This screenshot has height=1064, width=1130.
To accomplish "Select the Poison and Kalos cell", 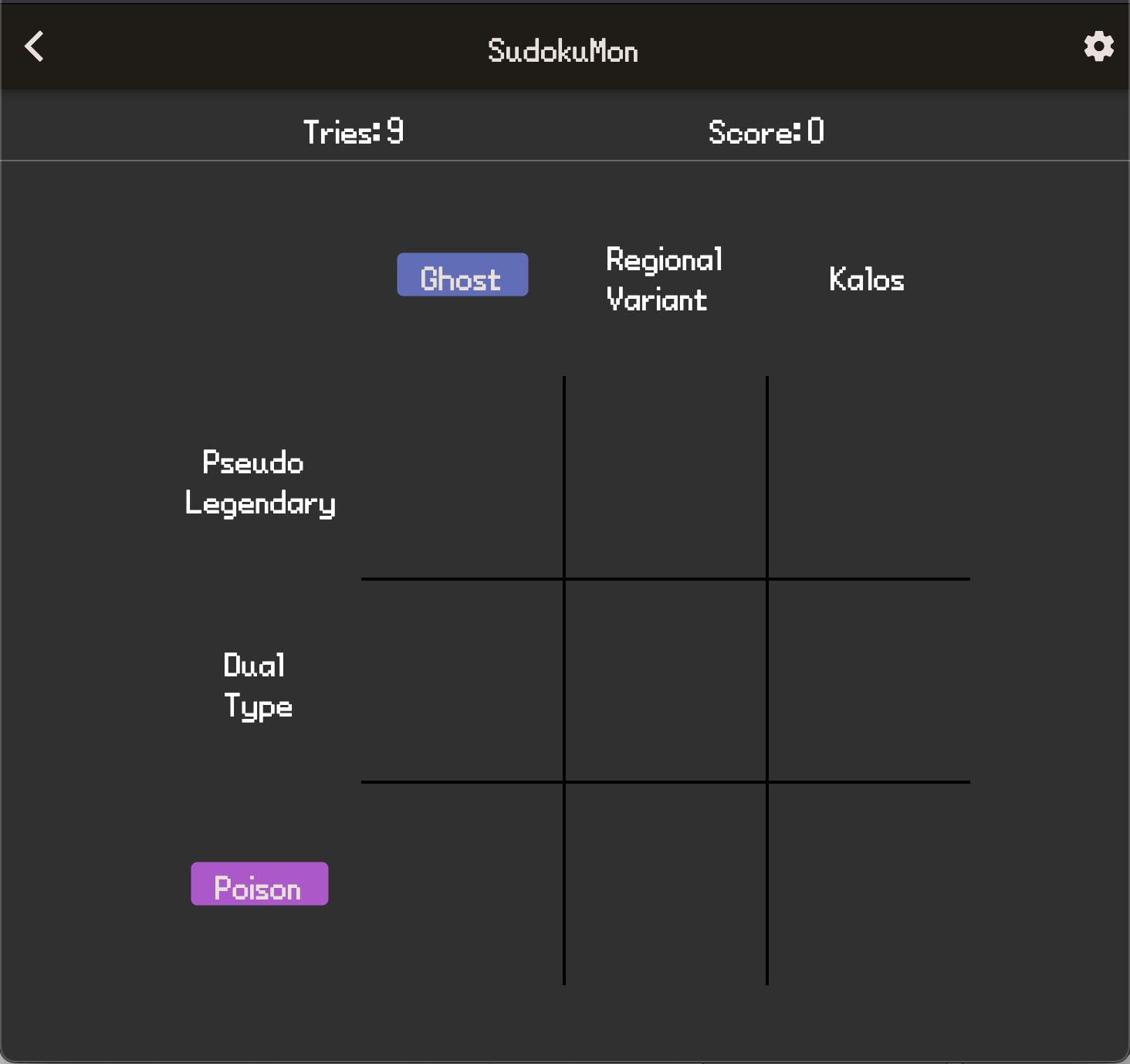I will tap(869, 883).
